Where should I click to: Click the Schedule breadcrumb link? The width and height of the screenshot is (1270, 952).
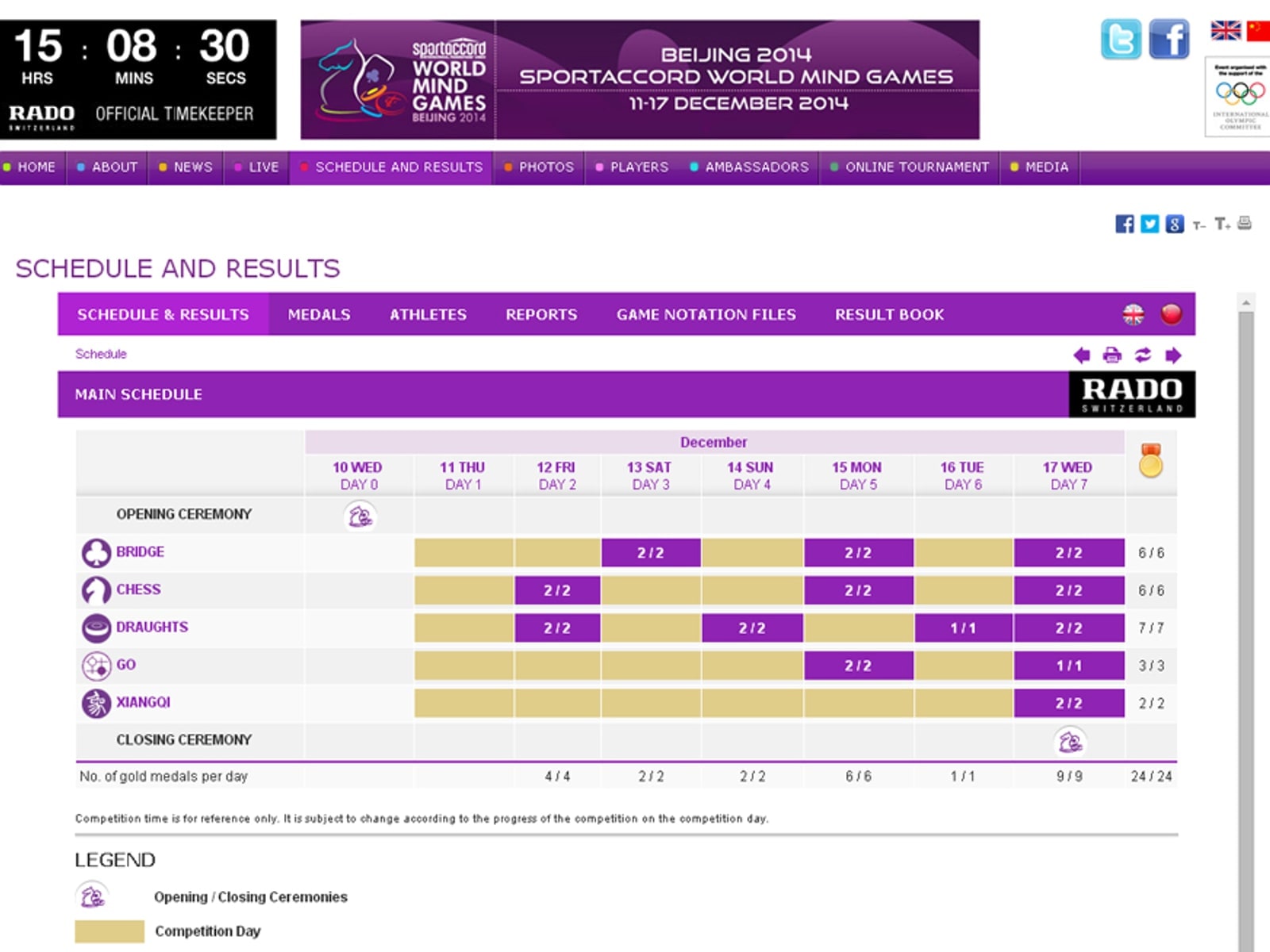[x=101, y=354]
